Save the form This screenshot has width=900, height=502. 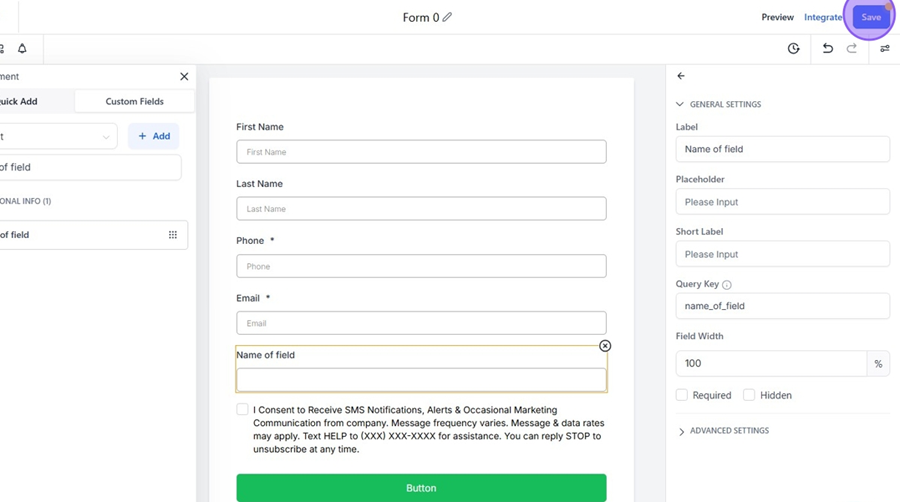coord(871,17)
